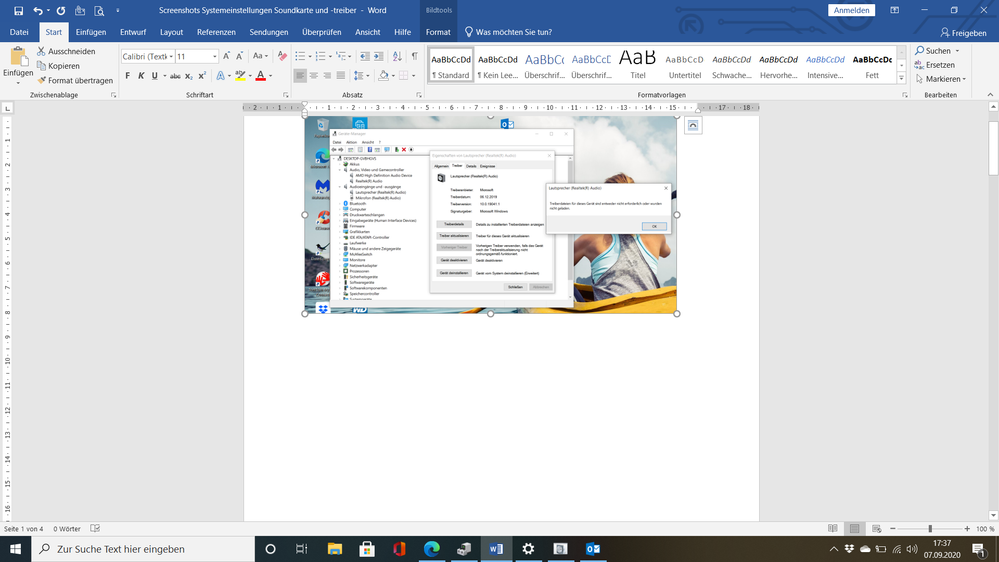
Task: Toggle italic formatting (K)
Action: [x=141, y=76]
